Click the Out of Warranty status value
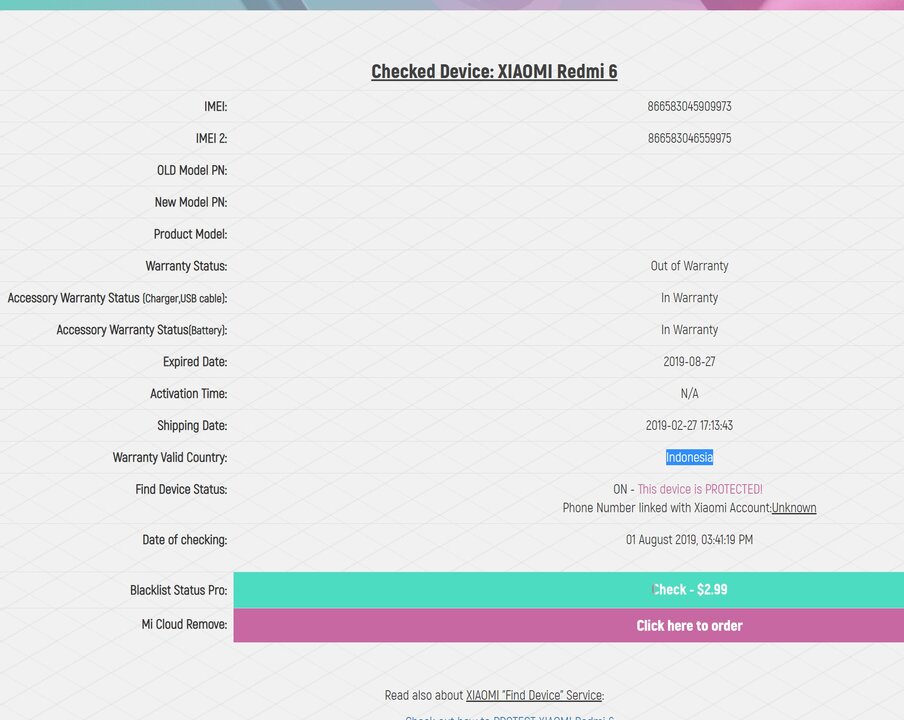Image resolution: width=904 pixels, height=720 pixels. (689, 266)
